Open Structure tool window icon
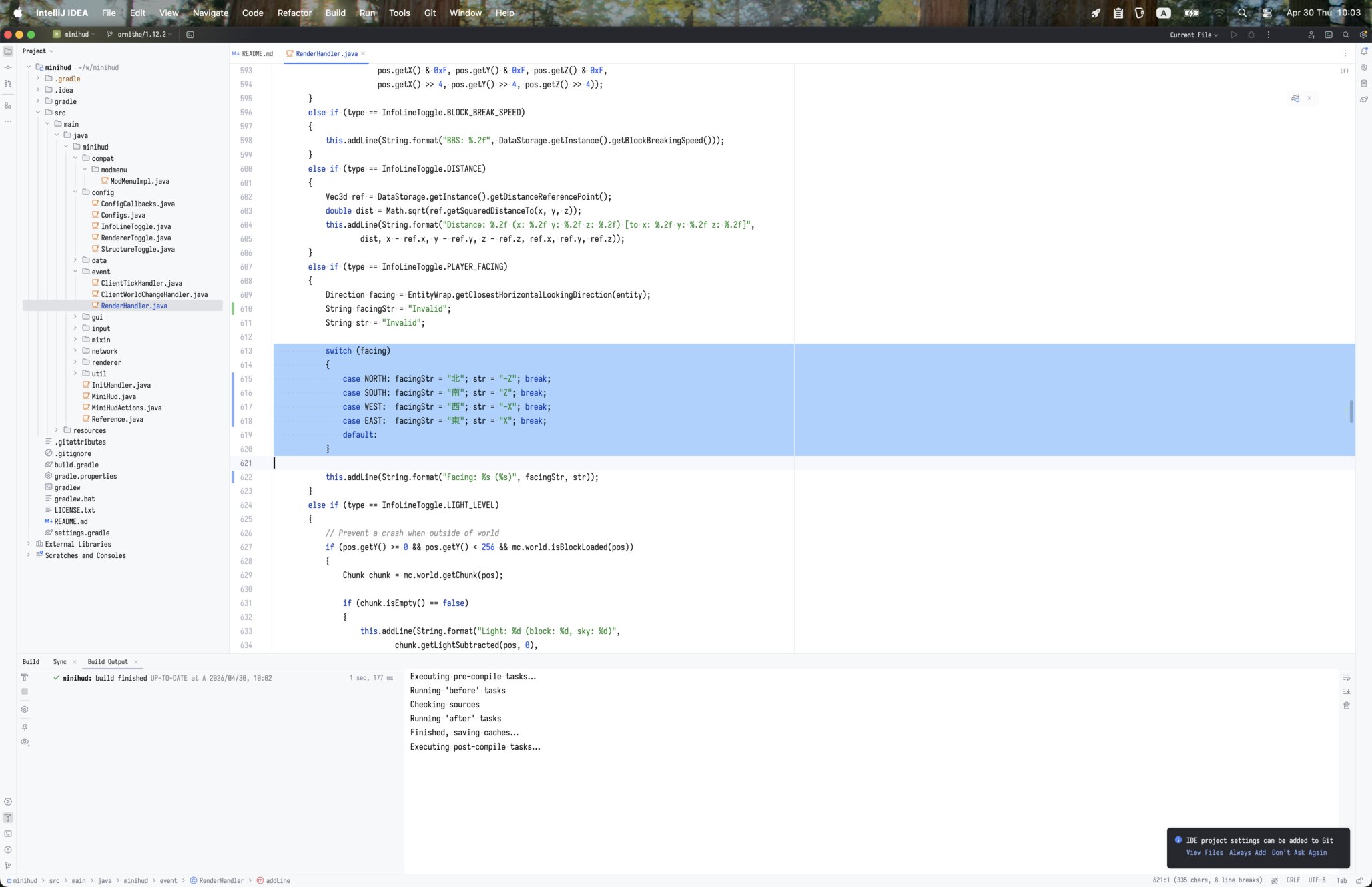This screenshot has width=1372, height=887. (x=8, y=105)
